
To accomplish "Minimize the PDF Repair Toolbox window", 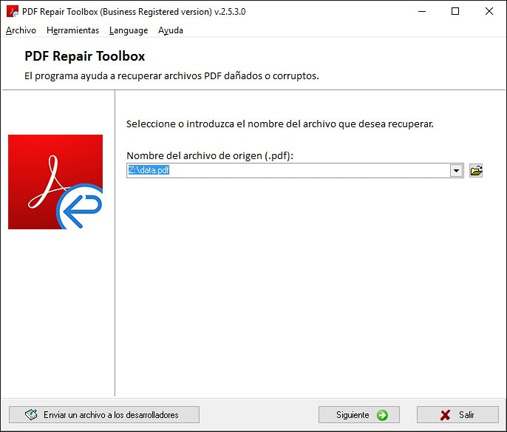I will pos(422,11).
